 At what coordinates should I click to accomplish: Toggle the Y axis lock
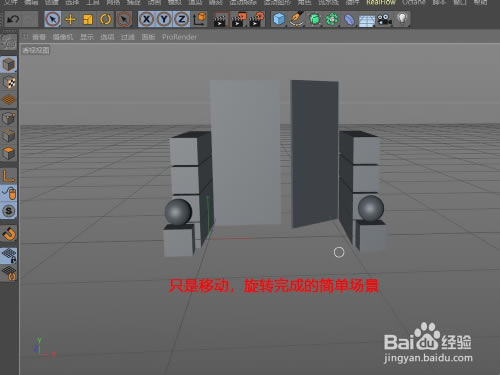164,19
